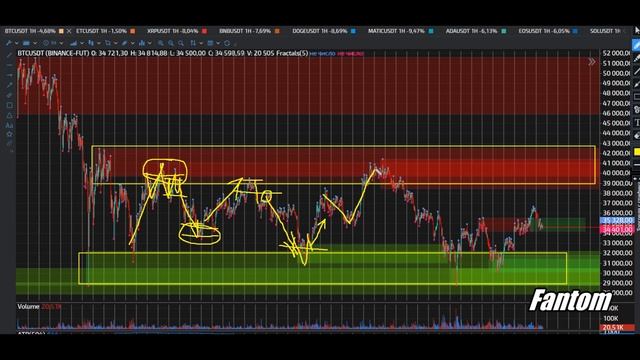Click the 20,5 K volume value label

pyautogui.click(x=617, y=327)
